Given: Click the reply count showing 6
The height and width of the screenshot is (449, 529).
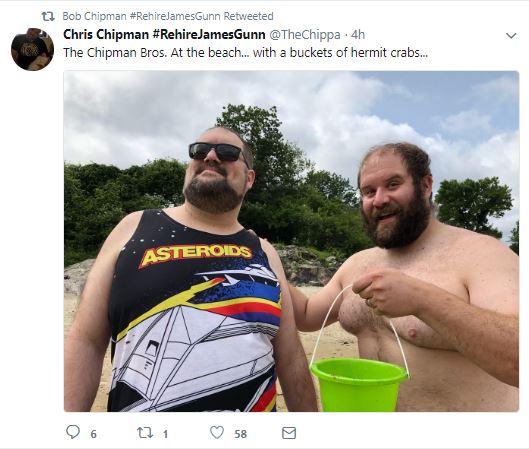Looking at the screenshot, I should point(93,434).
